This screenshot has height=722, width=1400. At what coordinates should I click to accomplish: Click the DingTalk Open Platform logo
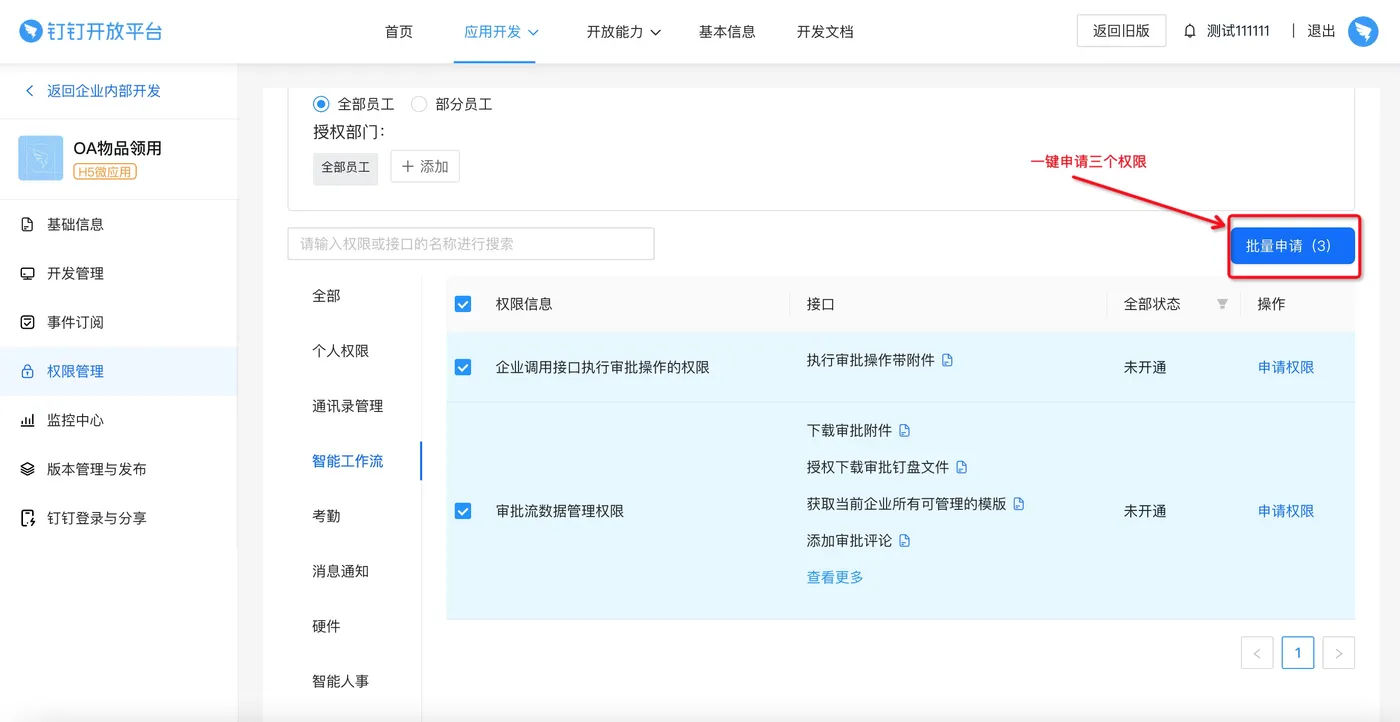click(x=91, y=31)
